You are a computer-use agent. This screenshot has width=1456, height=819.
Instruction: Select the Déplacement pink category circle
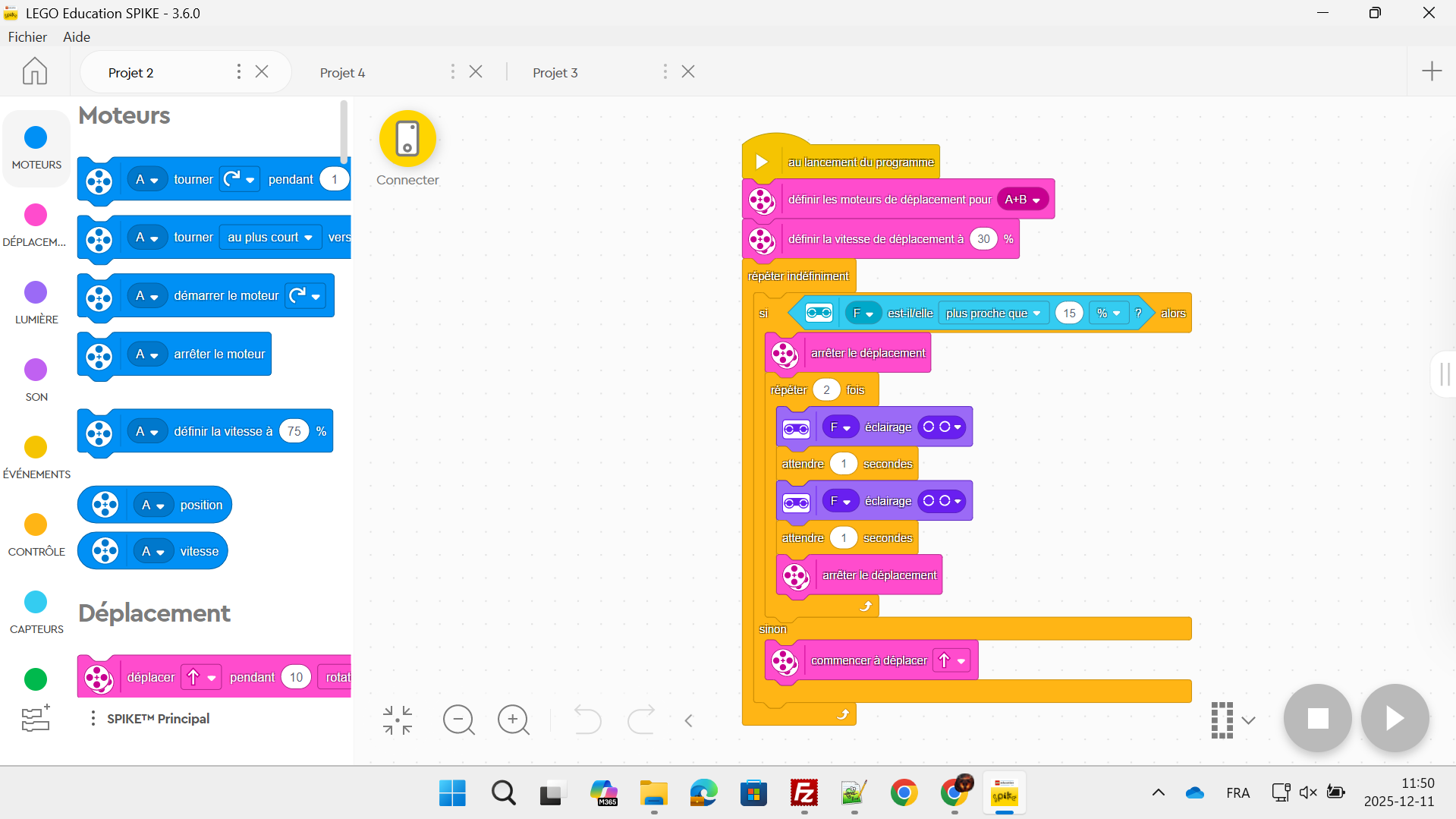[x=36, y=215]
